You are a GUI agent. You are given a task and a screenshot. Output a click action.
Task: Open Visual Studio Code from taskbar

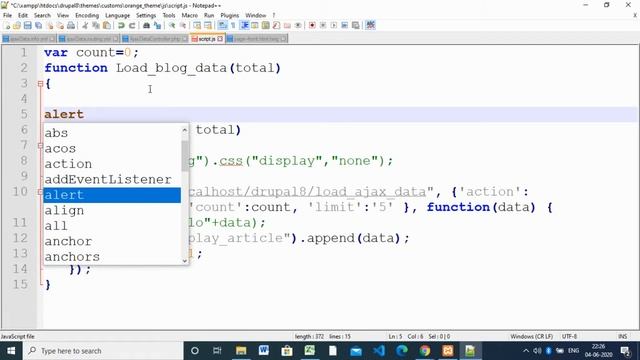pyautogui.click(x=379, y=351)
